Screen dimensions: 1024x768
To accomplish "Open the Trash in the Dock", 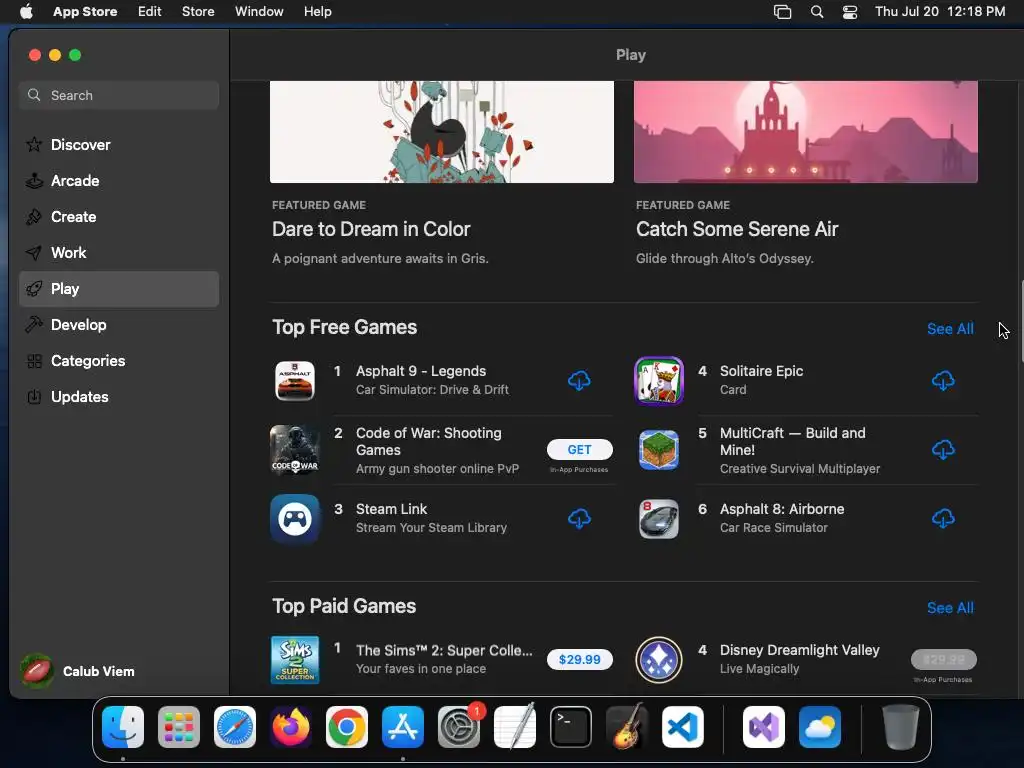I will click(x=901, y=727).
